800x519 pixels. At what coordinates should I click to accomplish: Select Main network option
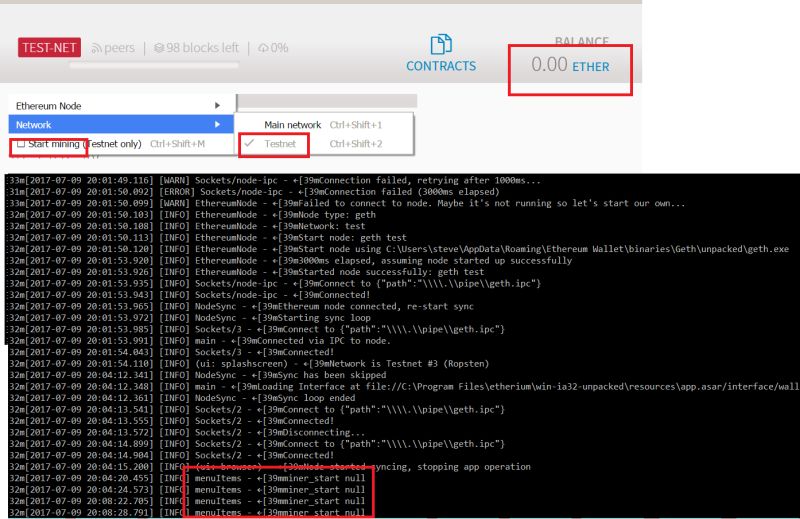pyautogui.click(x=323, y=125)
